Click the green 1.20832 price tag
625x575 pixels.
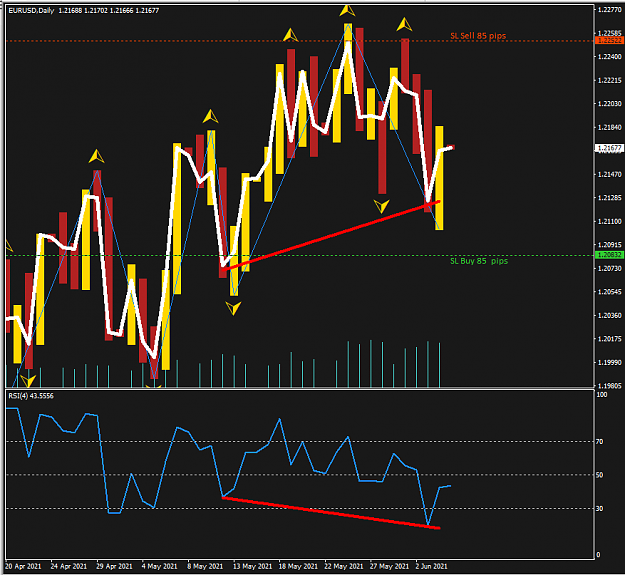tap(609, 255)
